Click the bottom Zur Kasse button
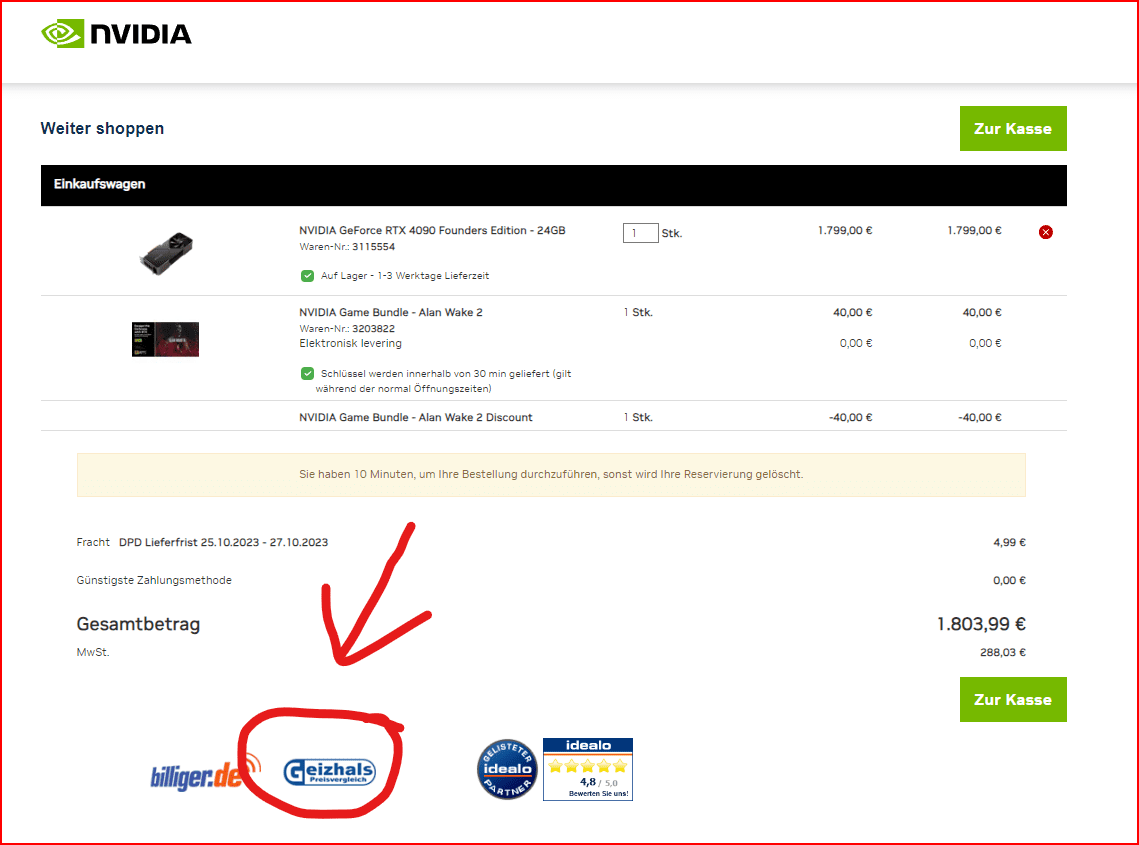 pyautogui.click(x=1013, y=700)
